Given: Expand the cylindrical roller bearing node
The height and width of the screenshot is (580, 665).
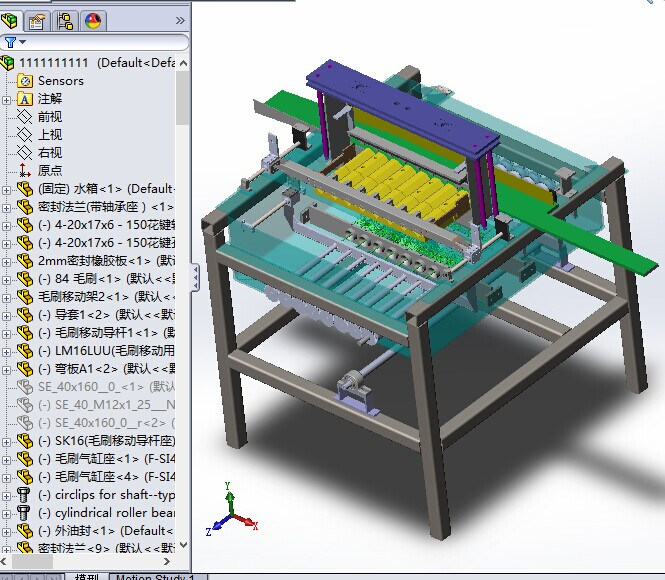Looking at the screenshot, I should pos(8,513).
